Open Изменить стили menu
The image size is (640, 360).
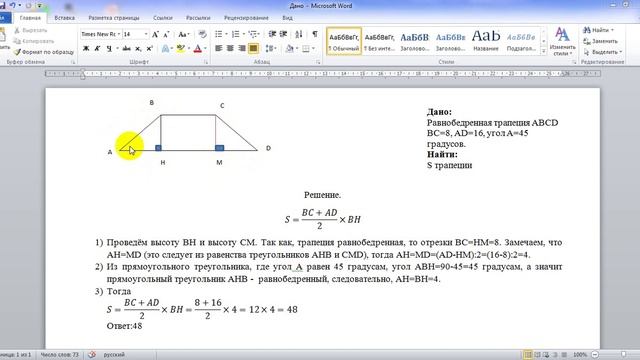click(x=562, y=42)
